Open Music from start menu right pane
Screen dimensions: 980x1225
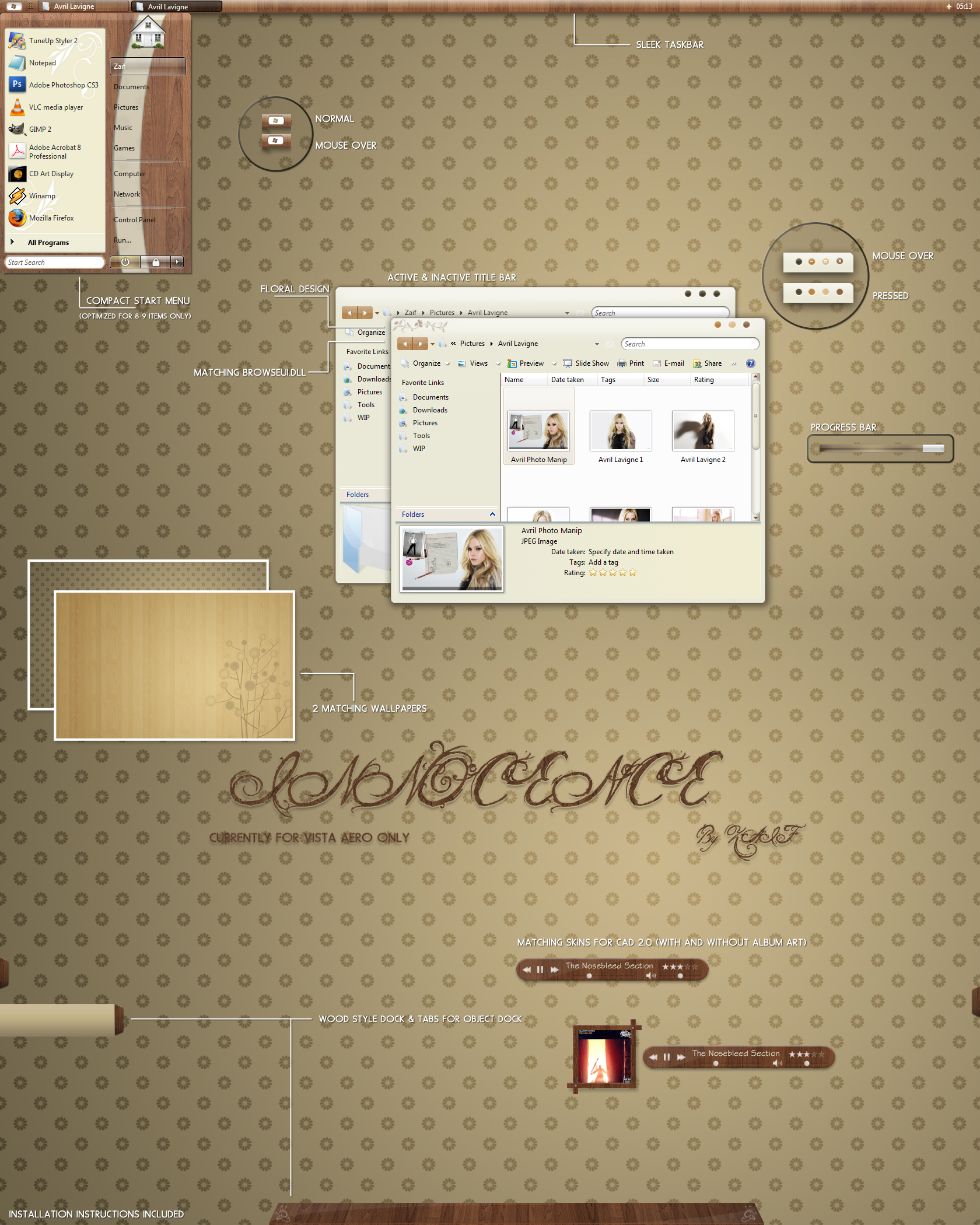(x=123, y=128)
